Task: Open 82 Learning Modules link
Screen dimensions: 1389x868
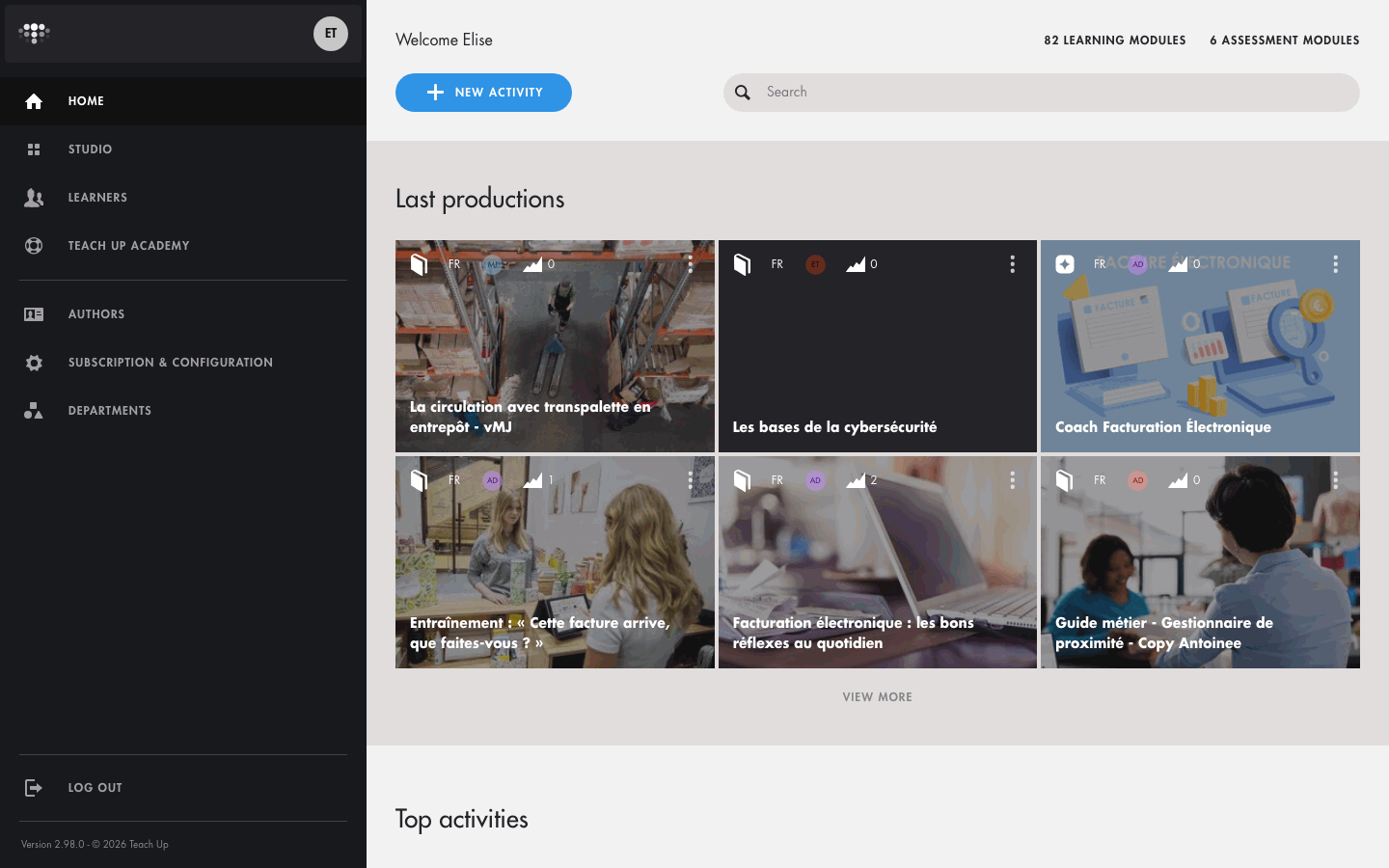Action: 1115,41
